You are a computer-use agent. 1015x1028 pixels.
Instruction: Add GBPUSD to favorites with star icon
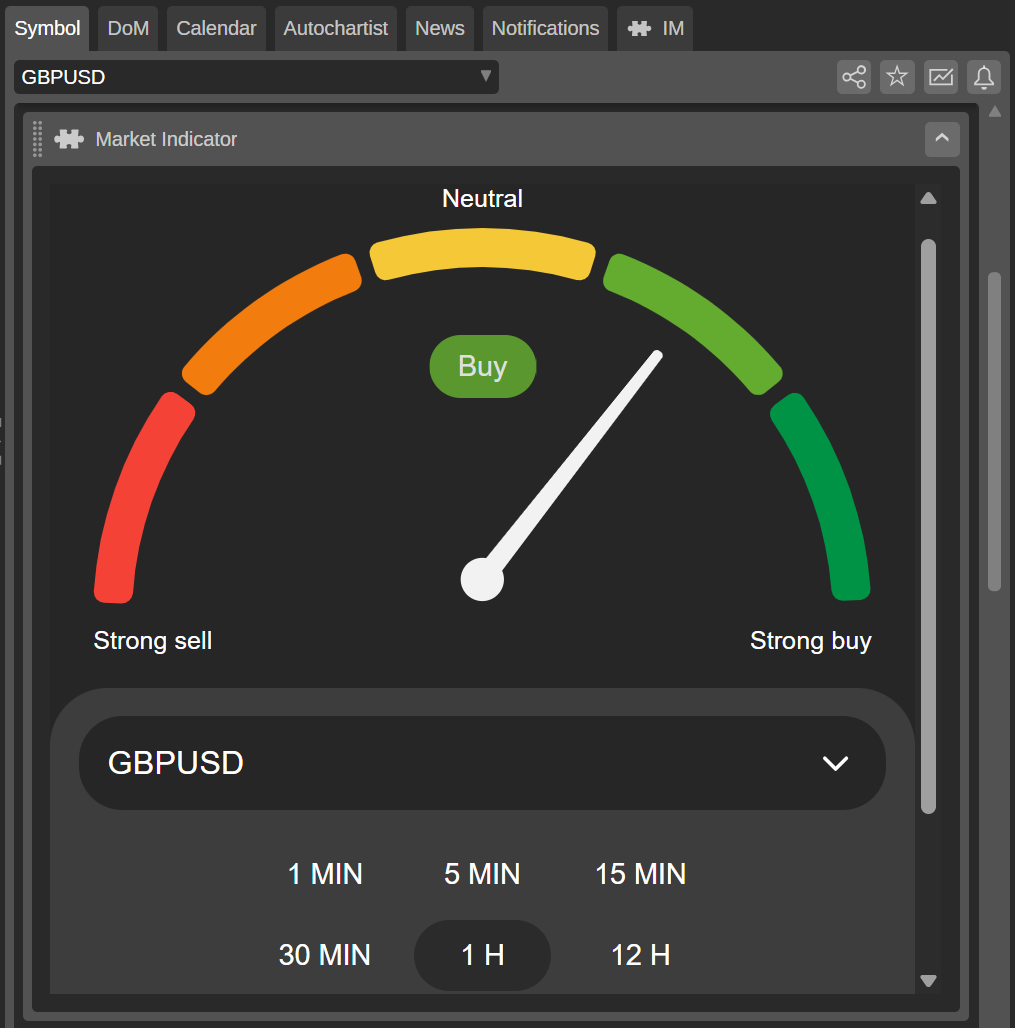897,77
